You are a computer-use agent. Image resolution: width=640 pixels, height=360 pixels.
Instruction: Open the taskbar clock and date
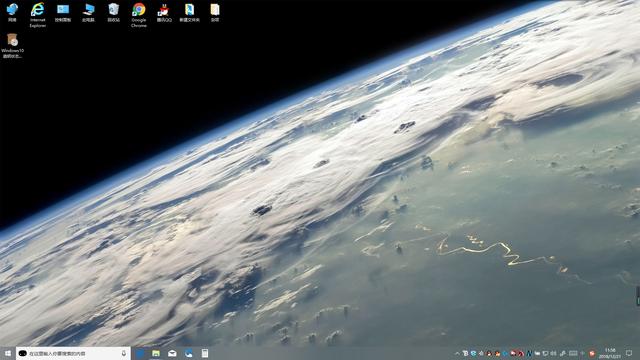(610, 353)
